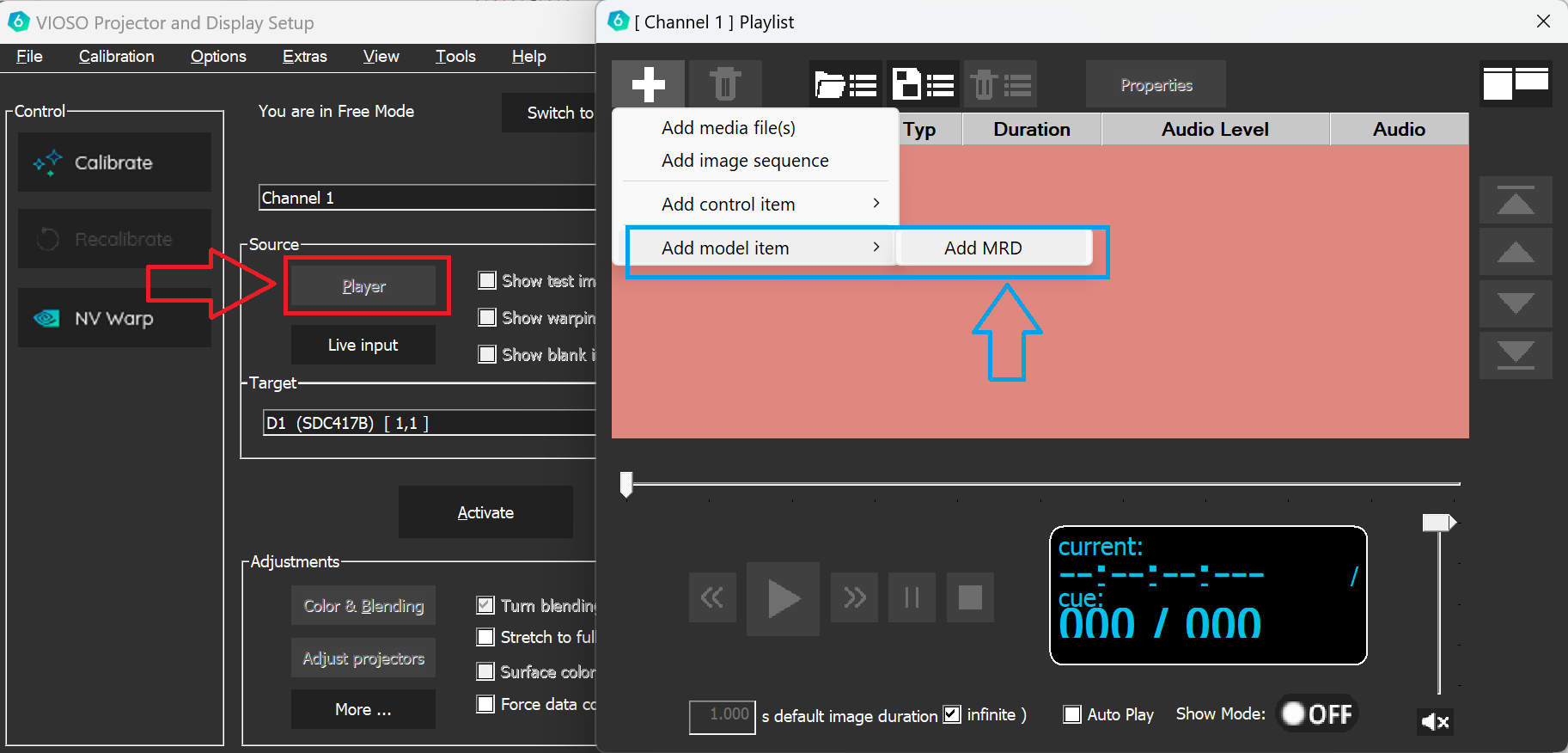The image size is (1568, 753).
Task: Click the muted speaker icon
Action: coord(1435,721)
